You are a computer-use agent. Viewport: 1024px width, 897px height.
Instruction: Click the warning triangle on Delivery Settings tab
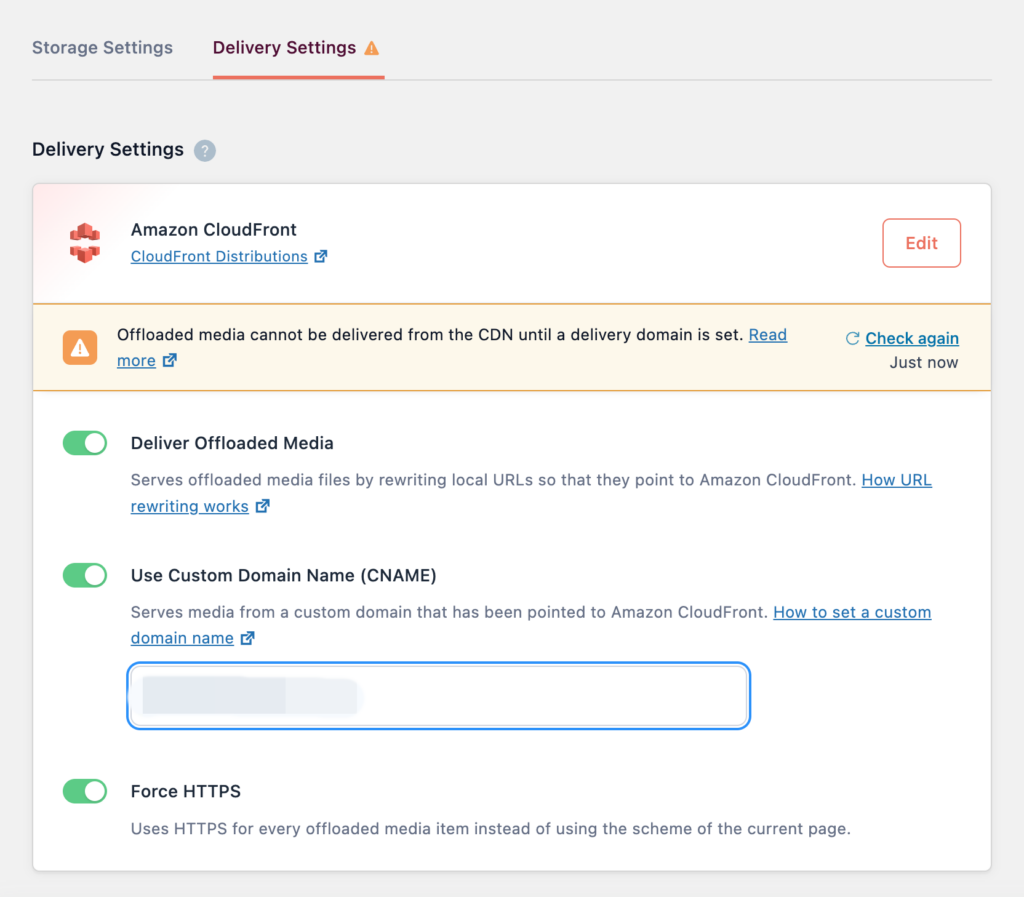tap(372, 48)
